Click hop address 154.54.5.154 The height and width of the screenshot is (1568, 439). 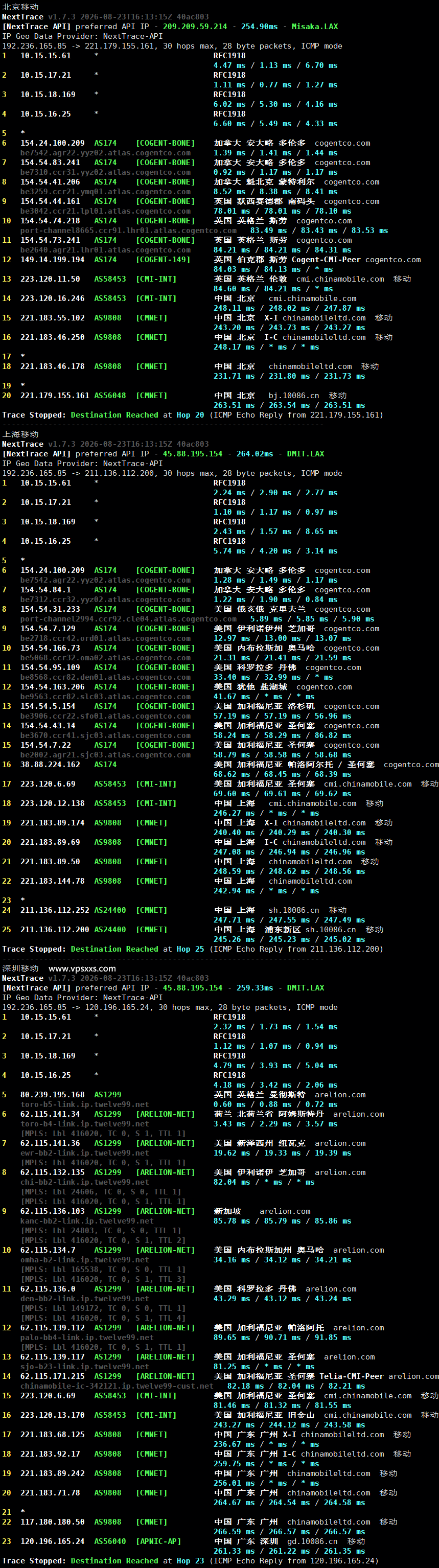click(48, 707)
